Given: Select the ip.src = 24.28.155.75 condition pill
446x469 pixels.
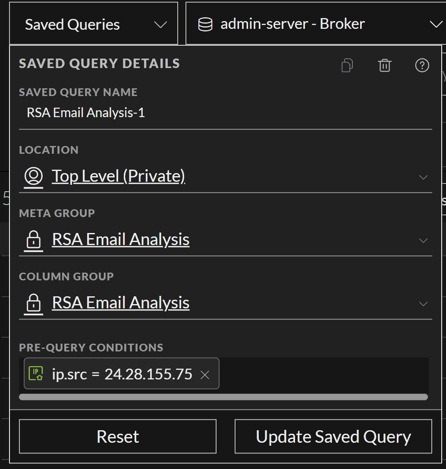Looking at the screenshot, I should 122,374.
